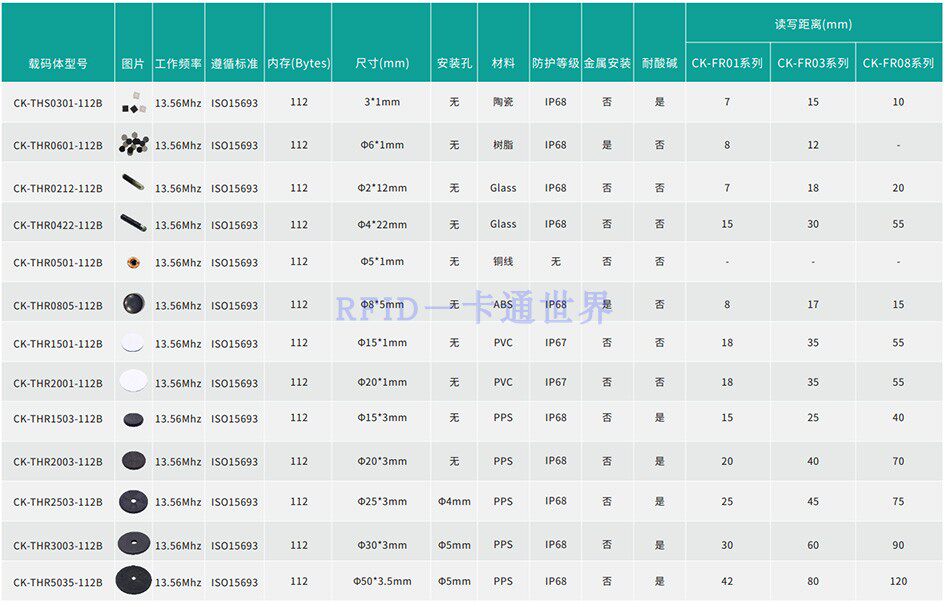Click the CK-FR08系列 column header
Viewport: 950px width, 607px height.
898,63
